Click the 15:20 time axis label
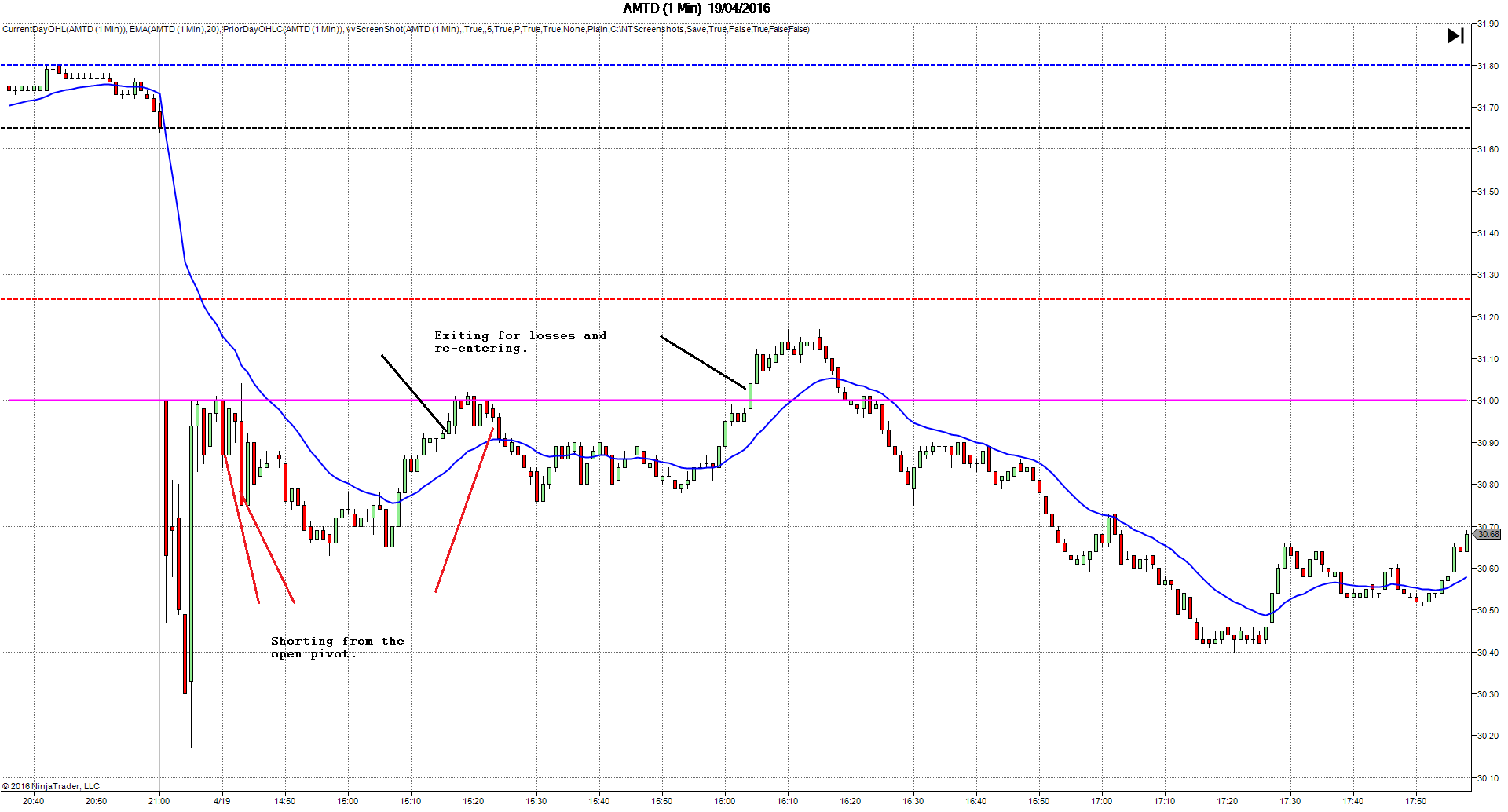 coord(474,801)
